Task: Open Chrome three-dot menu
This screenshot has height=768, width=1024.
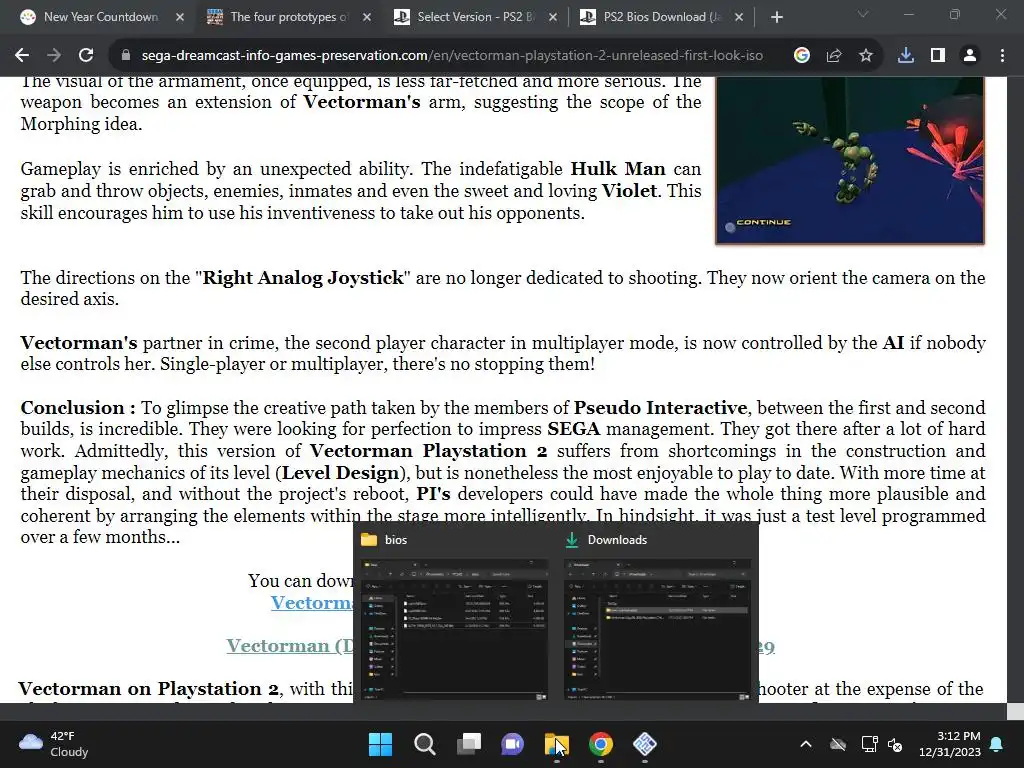Action: click(1002, 56)
